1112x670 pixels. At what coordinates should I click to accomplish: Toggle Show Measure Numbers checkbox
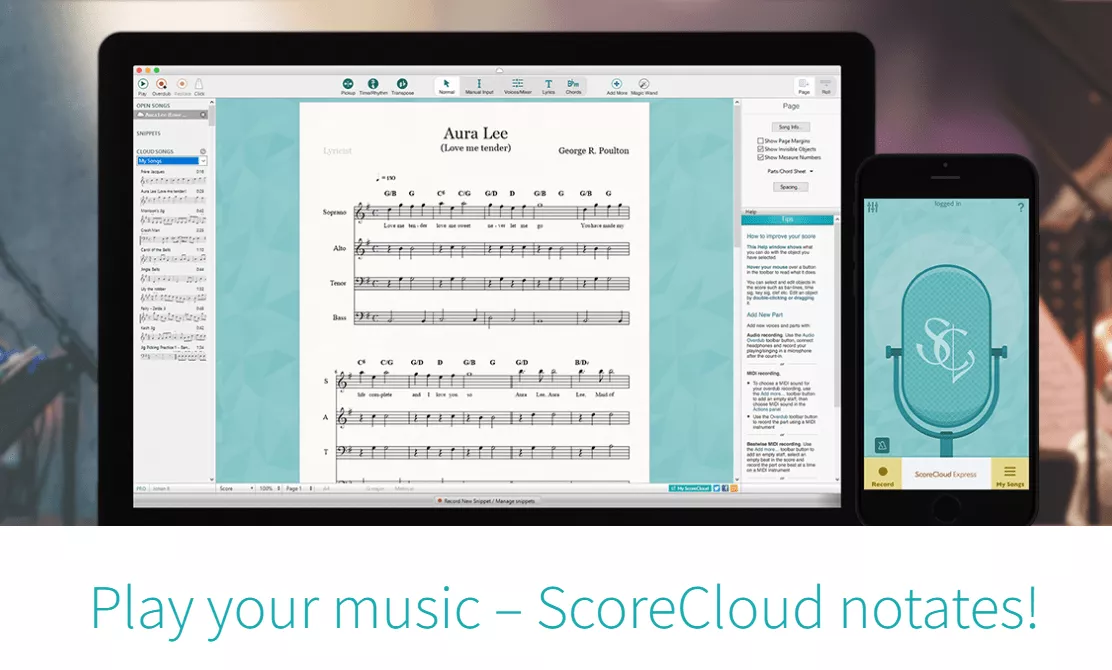(x=760, y=157)
